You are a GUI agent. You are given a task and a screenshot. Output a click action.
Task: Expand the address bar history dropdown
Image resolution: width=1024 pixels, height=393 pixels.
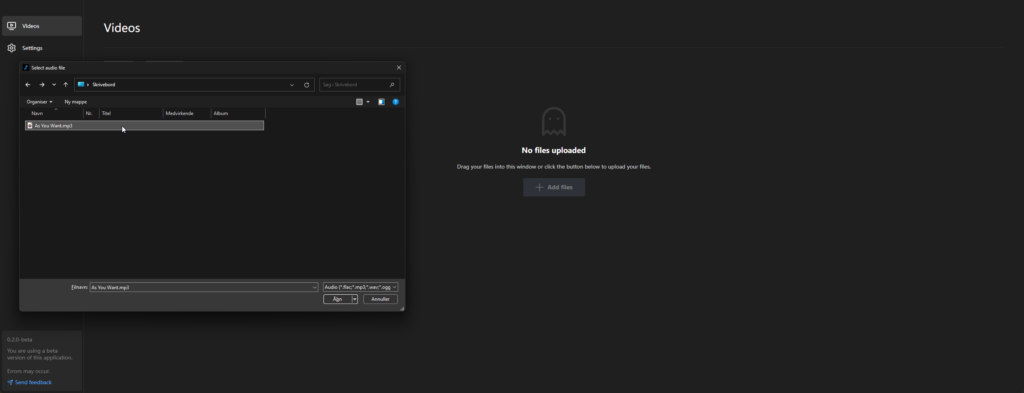coord(292,85)
